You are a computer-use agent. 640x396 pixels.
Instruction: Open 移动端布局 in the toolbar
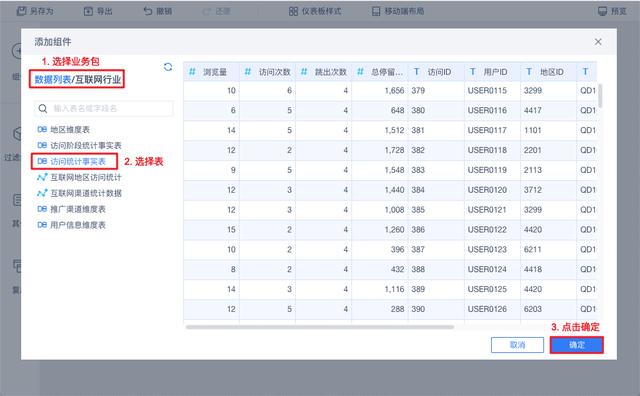[x=398, y=11]
